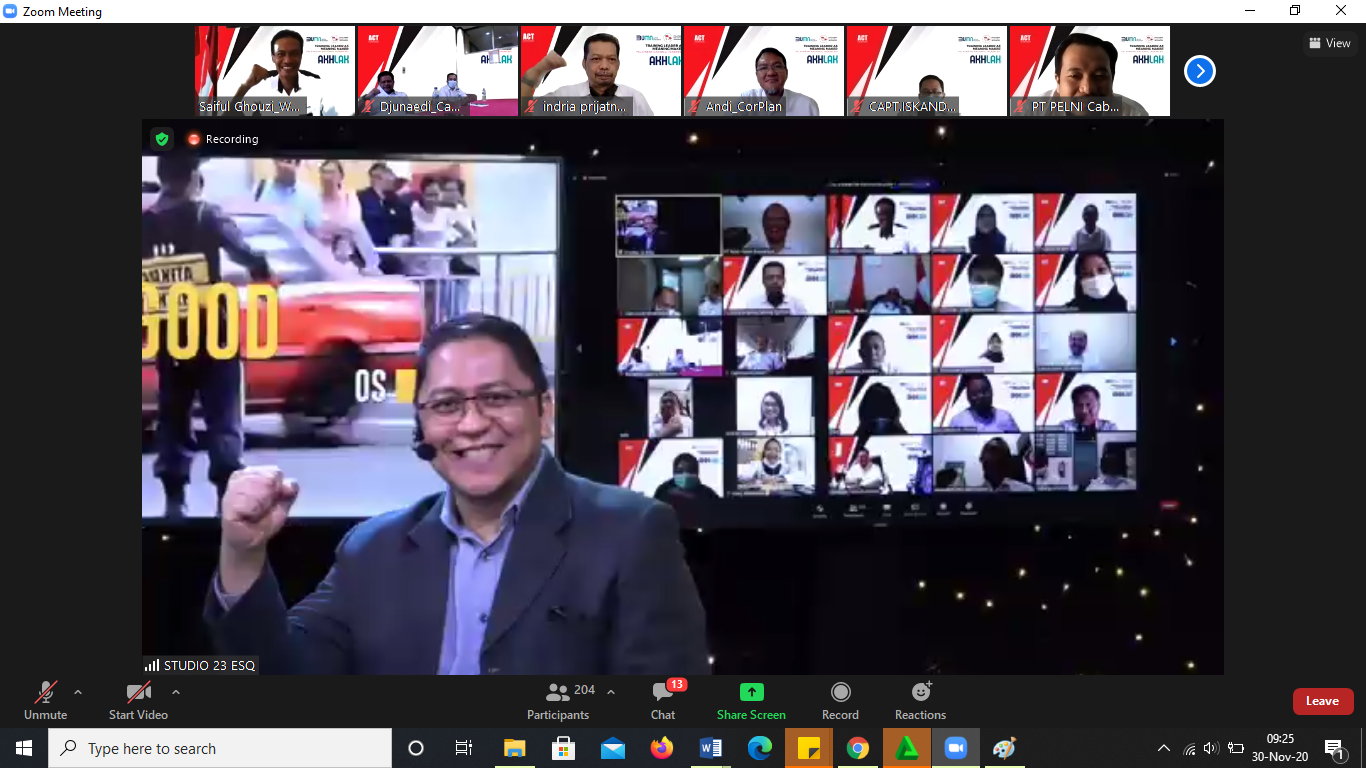Open the system volume control

pyautogui.click(x=1211, y=748)
